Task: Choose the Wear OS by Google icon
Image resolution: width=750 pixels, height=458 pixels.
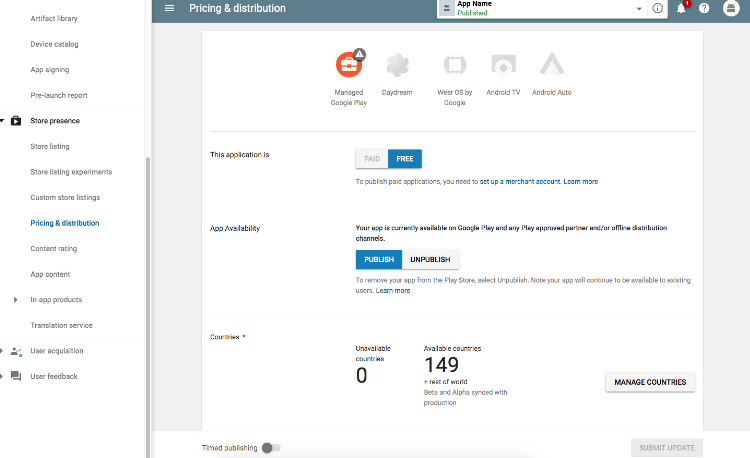Action: 454,65
